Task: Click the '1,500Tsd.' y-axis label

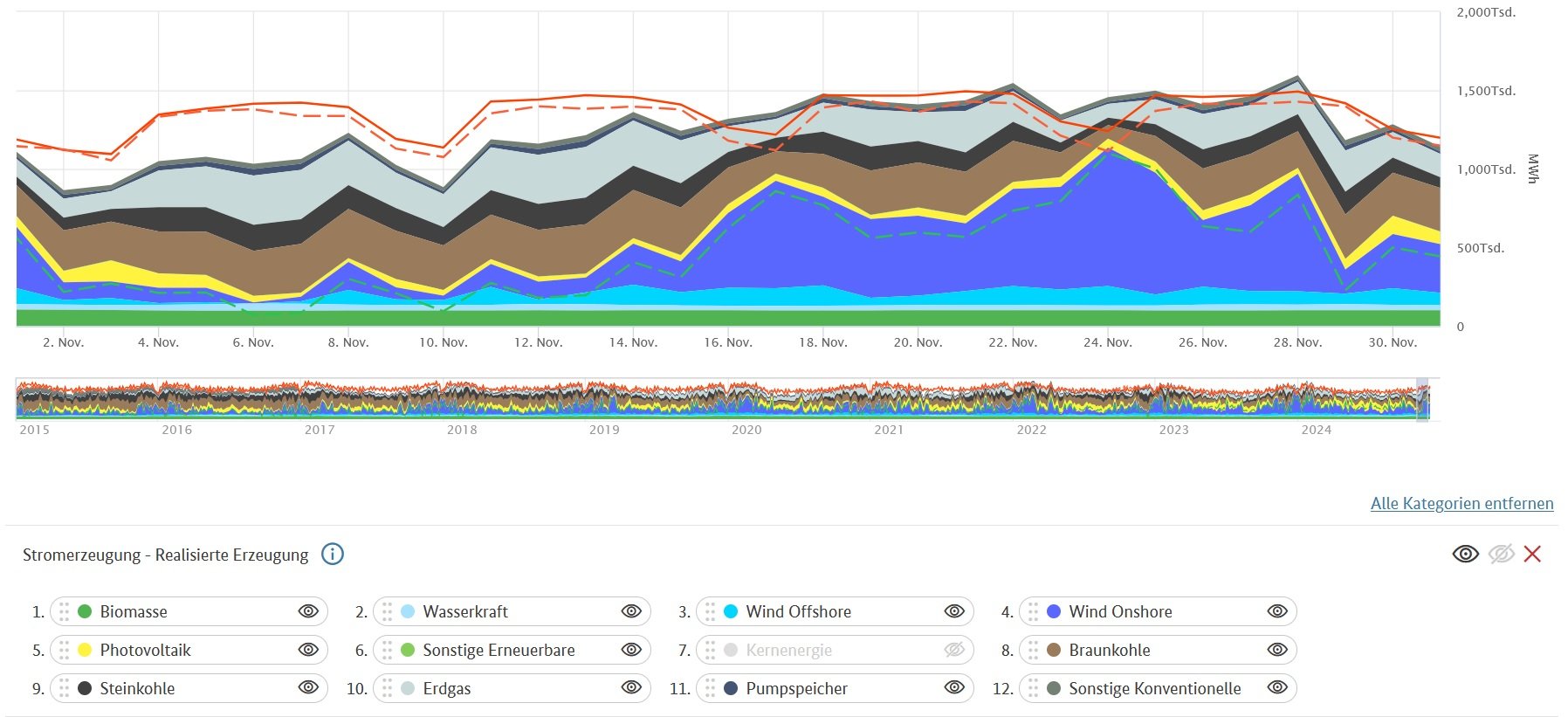Action: pyautogui.click(x=1486, y=91)
